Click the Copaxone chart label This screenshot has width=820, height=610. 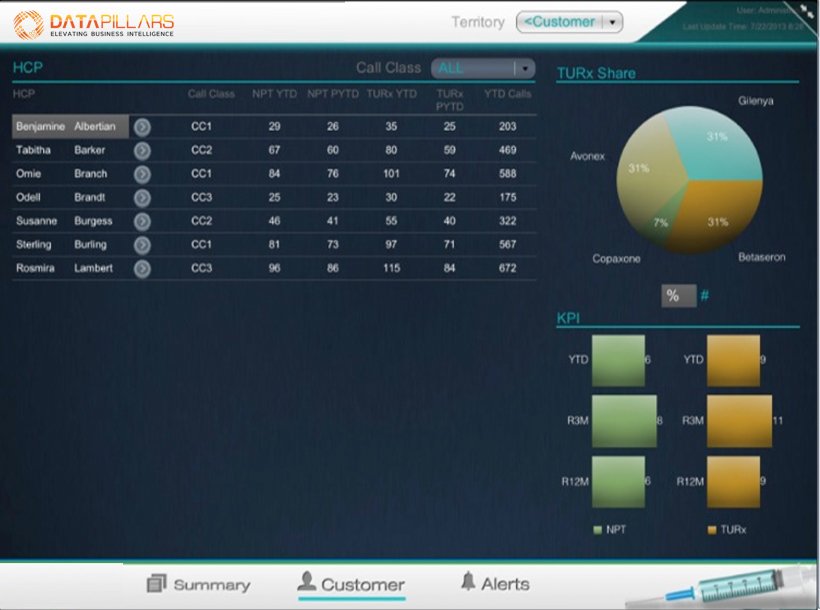pyautogui.click(x=616, y=259)
